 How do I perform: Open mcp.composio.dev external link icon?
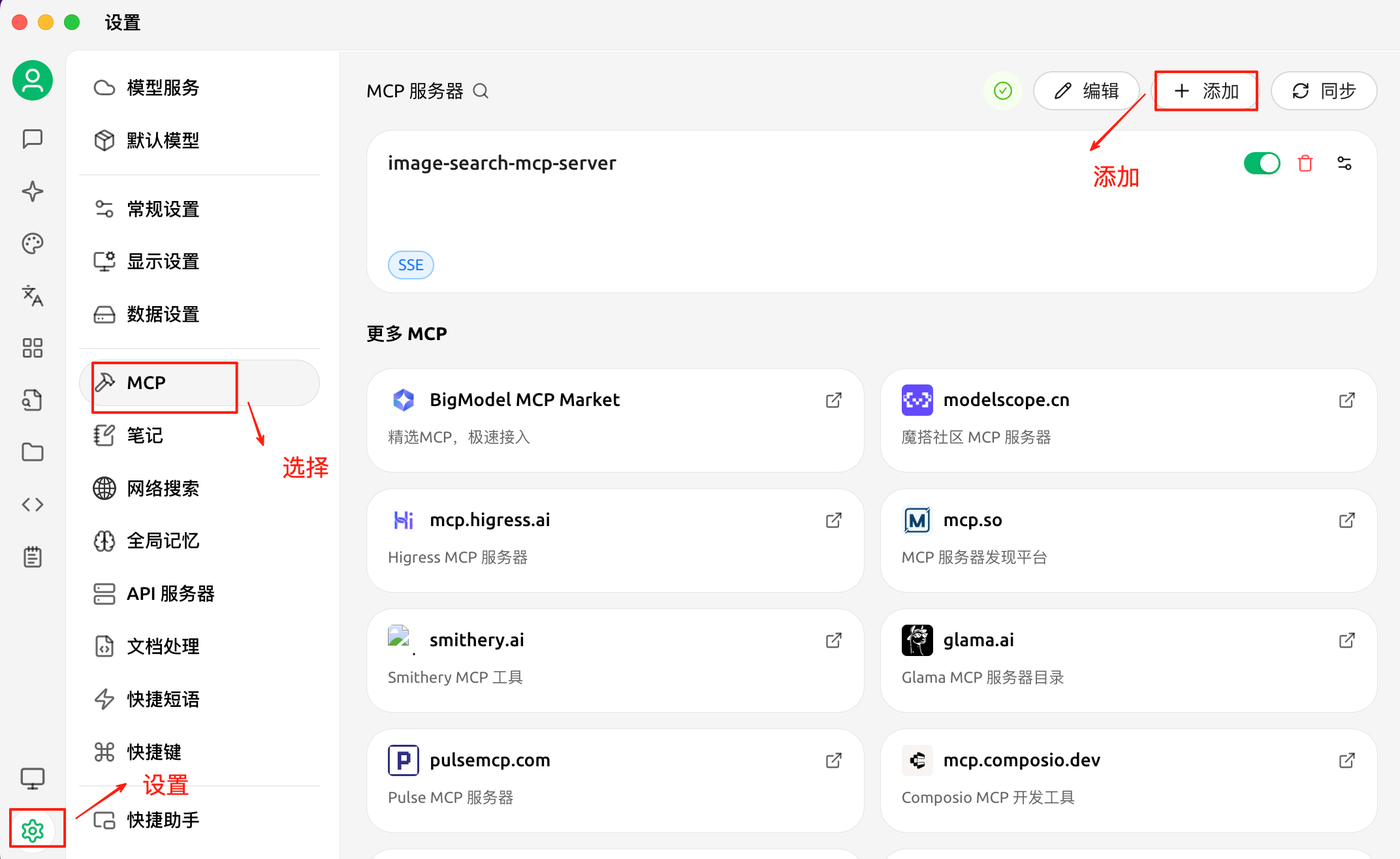pos(1347,760)
